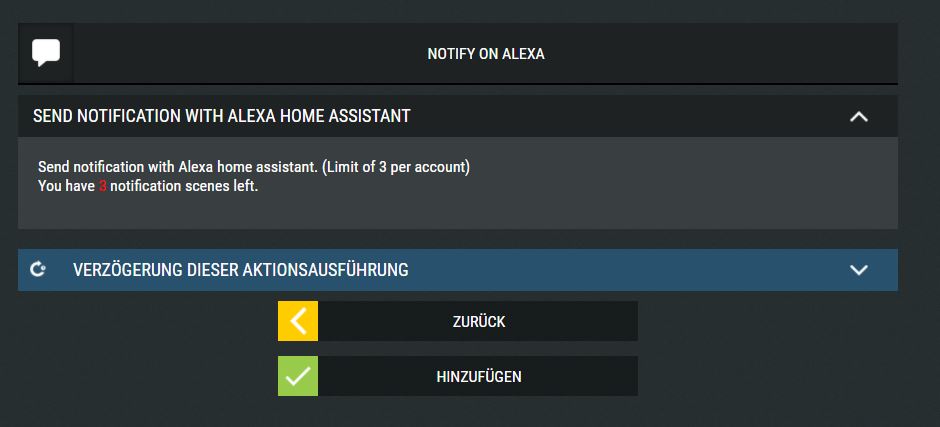940x427 pixels.
Task: Expand delay section using downward chevron
Action: coord(858,270)
